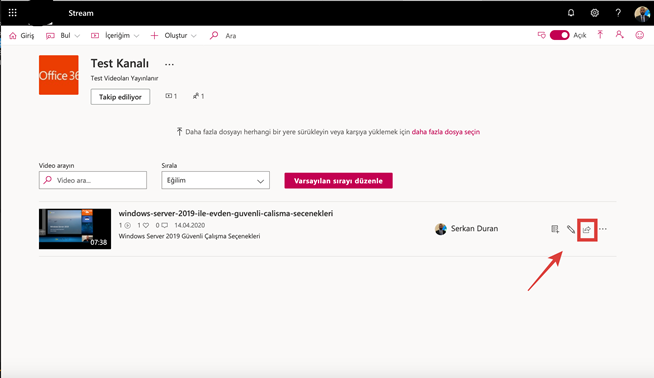Open the profile avatar menu
The width and height of the screenshot is (654, 378).
642,13
